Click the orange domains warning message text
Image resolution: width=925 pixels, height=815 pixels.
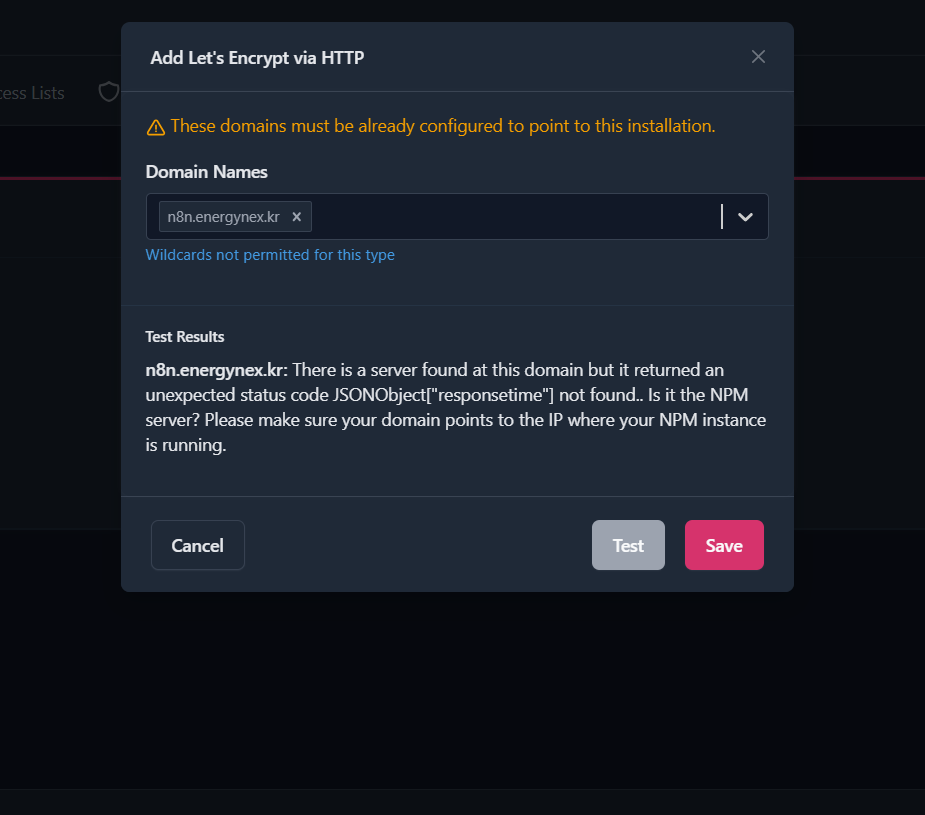[442, 126]
